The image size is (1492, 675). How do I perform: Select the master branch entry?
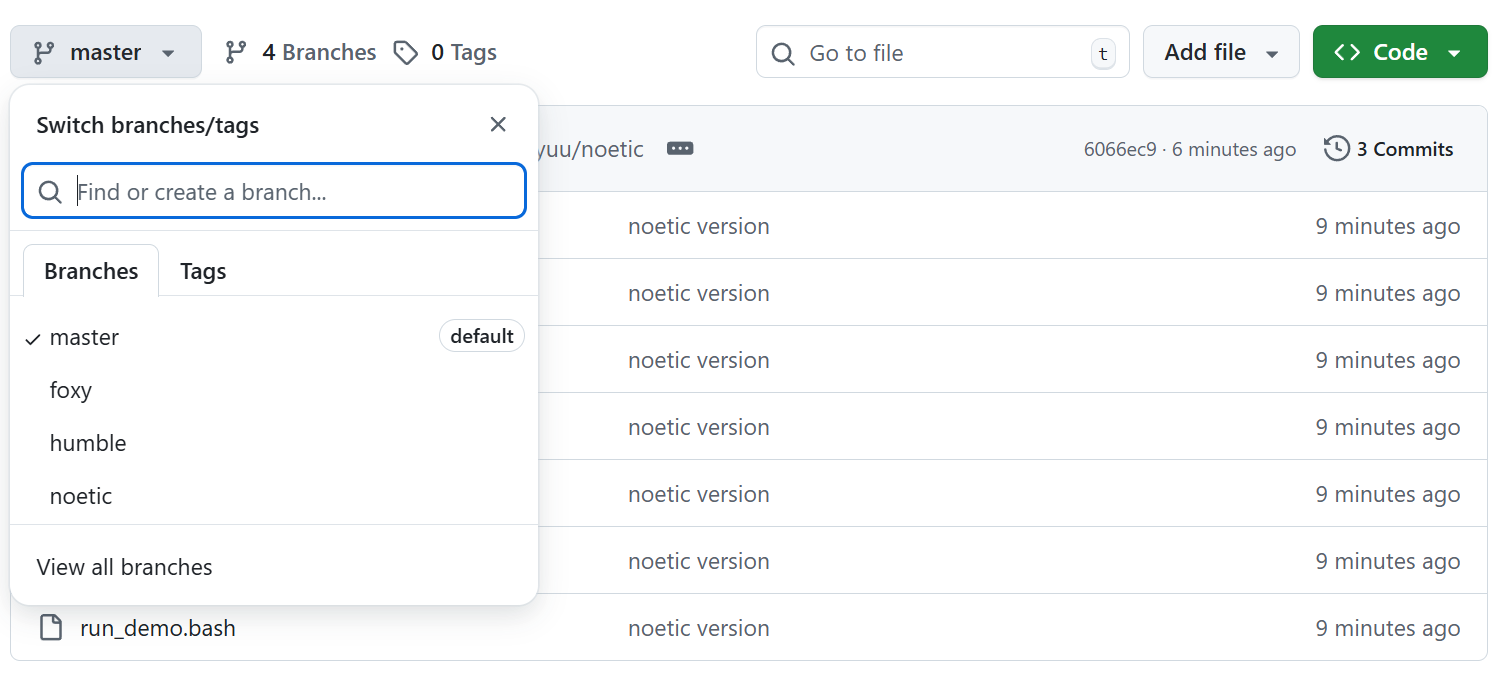click(x=274, y=337)
